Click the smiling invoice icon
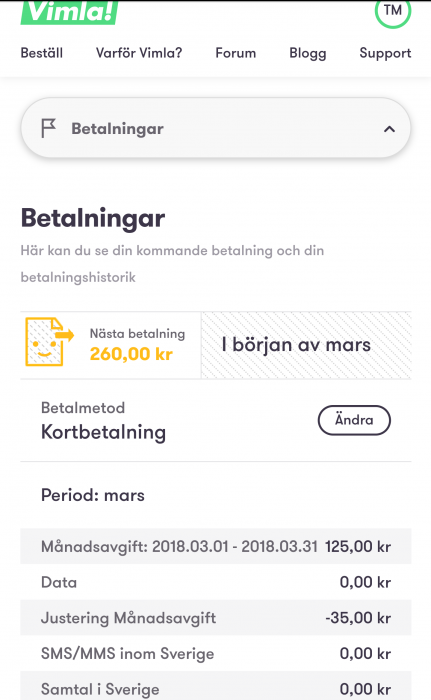Image resolution: width=431 pixels, height=700 pixels. coord(49,342)
